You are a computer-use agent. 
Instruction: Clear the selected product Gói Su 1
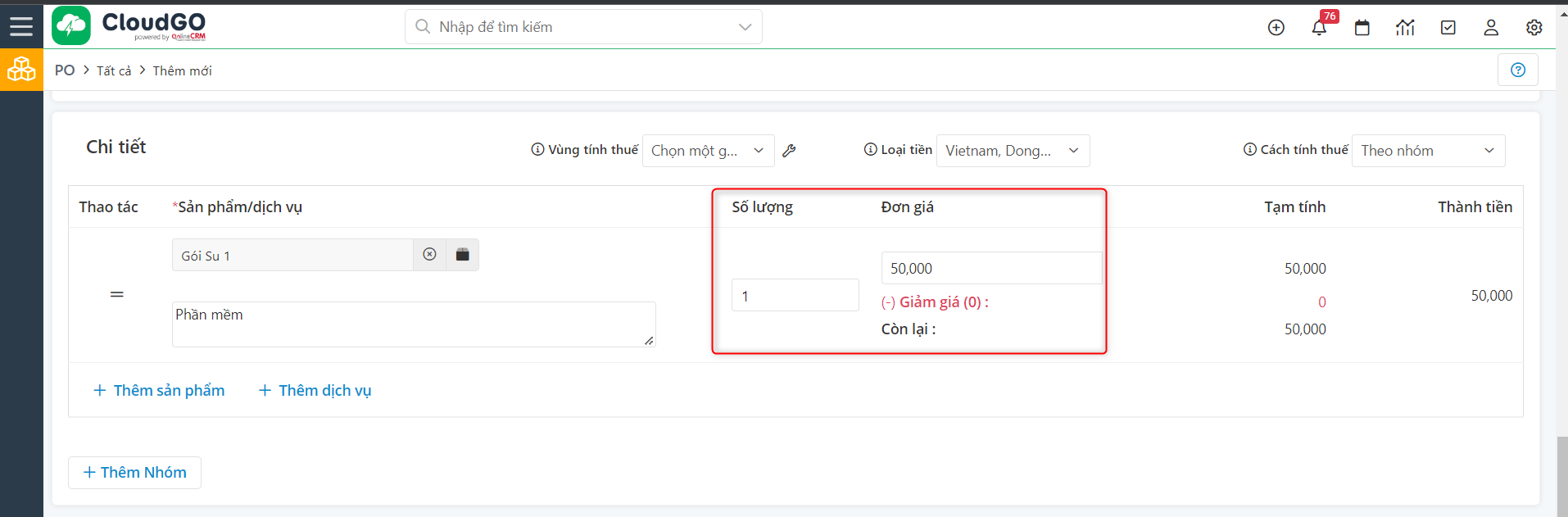pos(429,255)
